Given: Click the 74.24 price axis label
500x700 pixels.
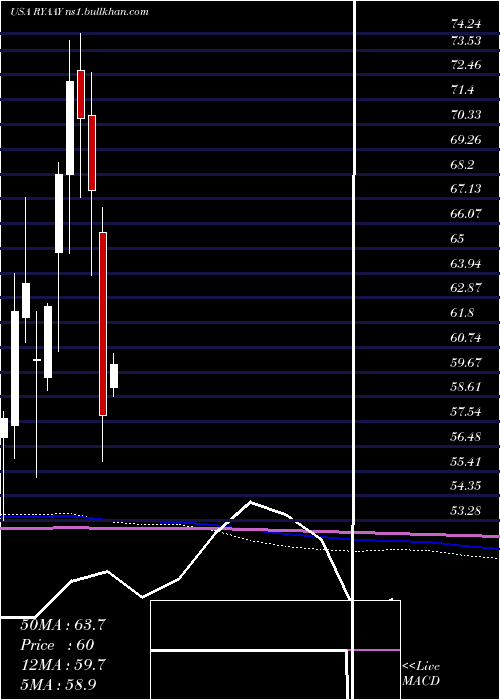Looking at the screenshot, I should click(467, 25).
